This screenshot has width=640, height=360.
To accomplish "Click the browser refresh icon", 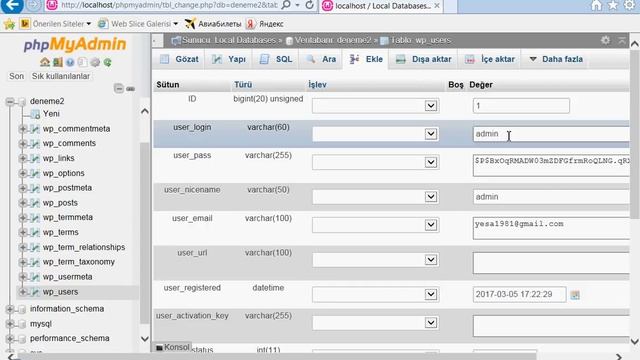I will [309, 5].
